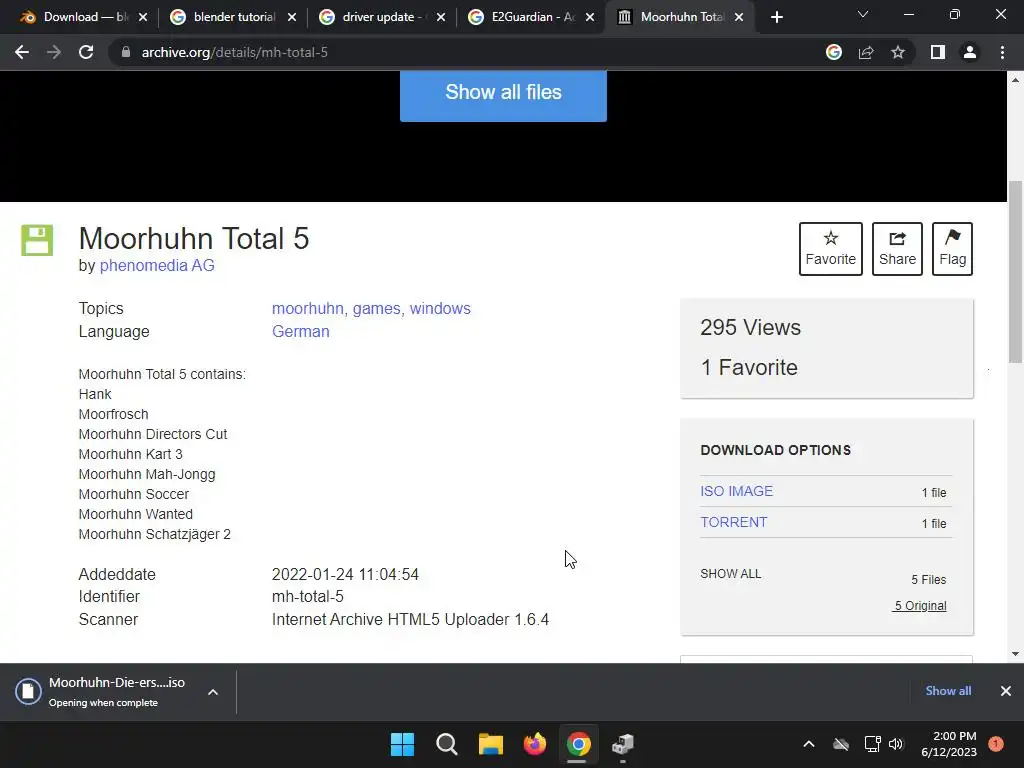Click the 1 Favorite text
The image size is (1024, 768).
749,368
